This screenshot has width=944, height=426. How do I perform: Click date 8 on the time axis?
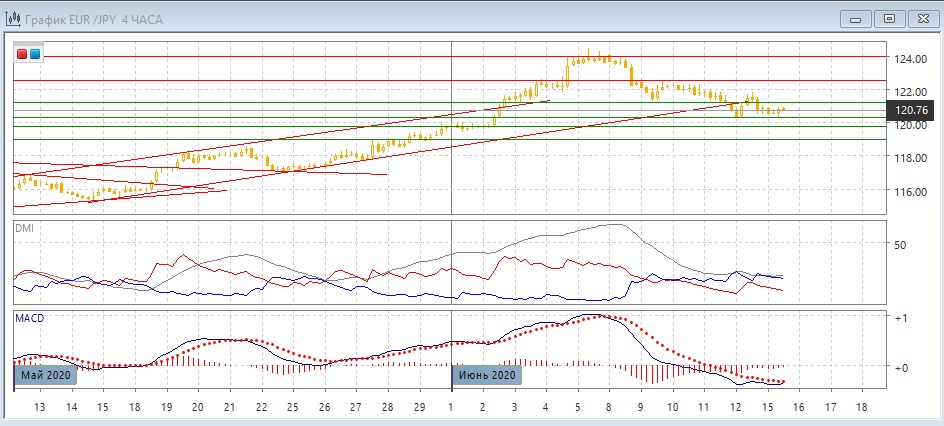[608, 408]
